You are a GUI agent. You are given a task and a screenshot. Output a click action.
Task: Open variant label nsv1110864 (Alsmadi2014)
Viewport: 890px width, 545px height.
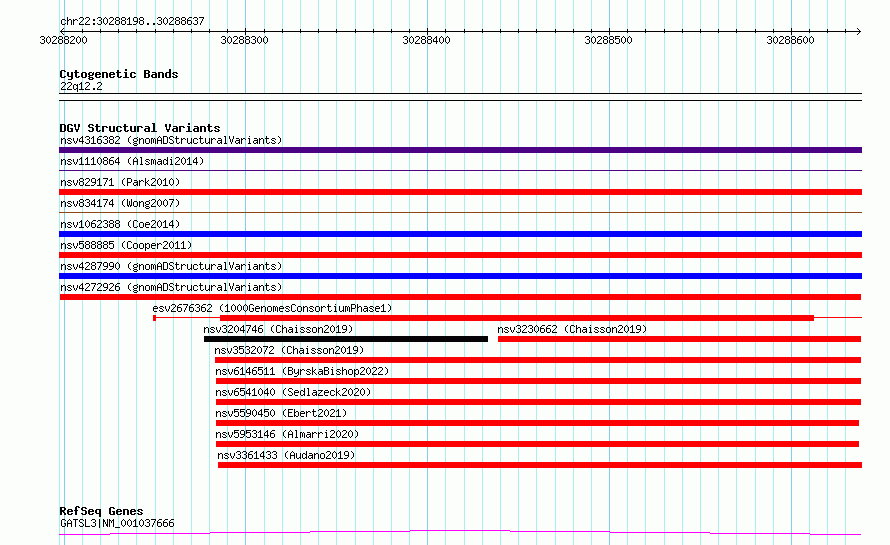tap(132, 161)
